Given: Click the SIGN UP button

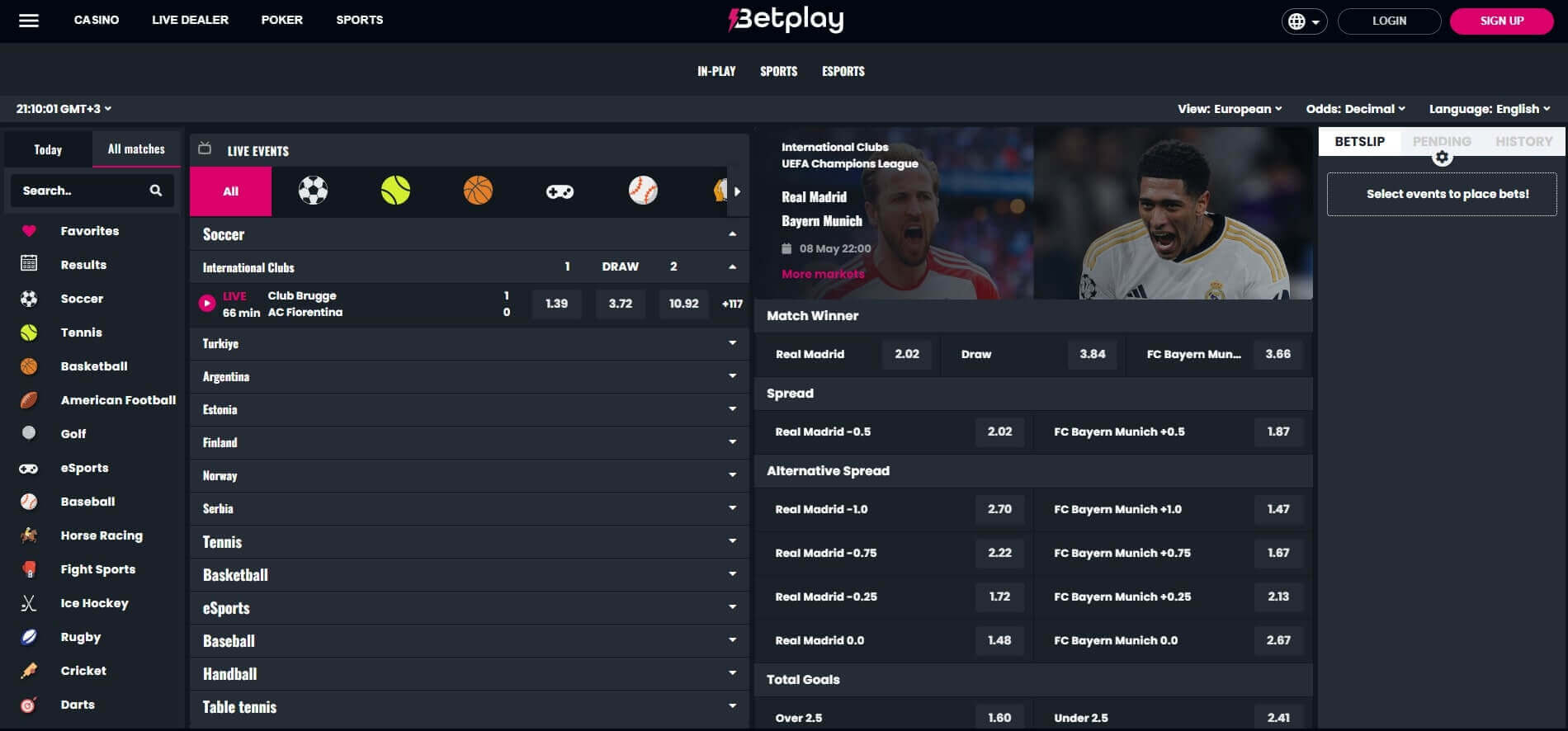Looking at the screenshot, I should click(x=1501, y=21).
